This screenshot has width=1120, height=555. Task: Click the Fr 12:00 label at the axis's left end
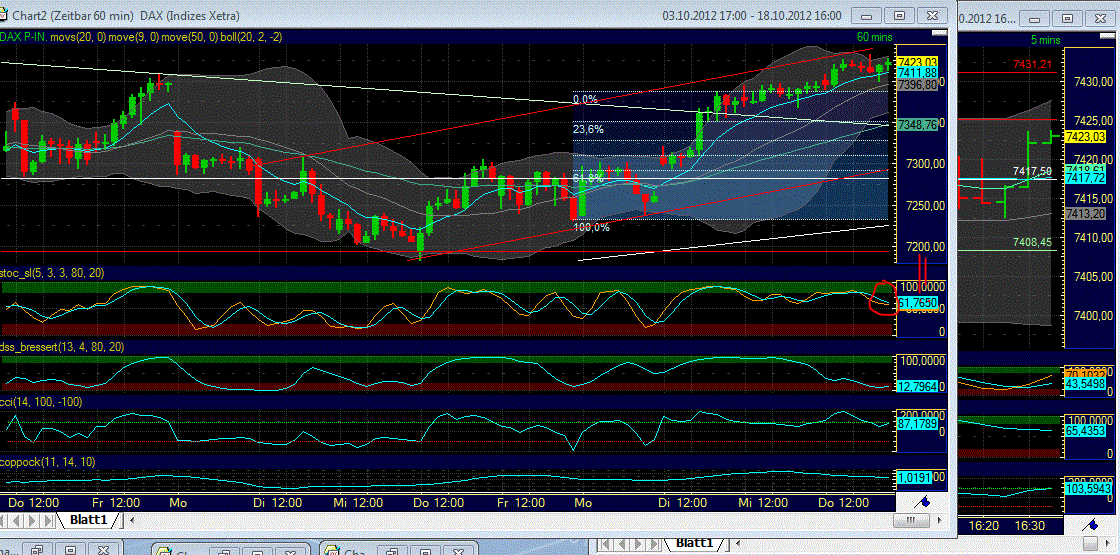[x=114, y=502]
